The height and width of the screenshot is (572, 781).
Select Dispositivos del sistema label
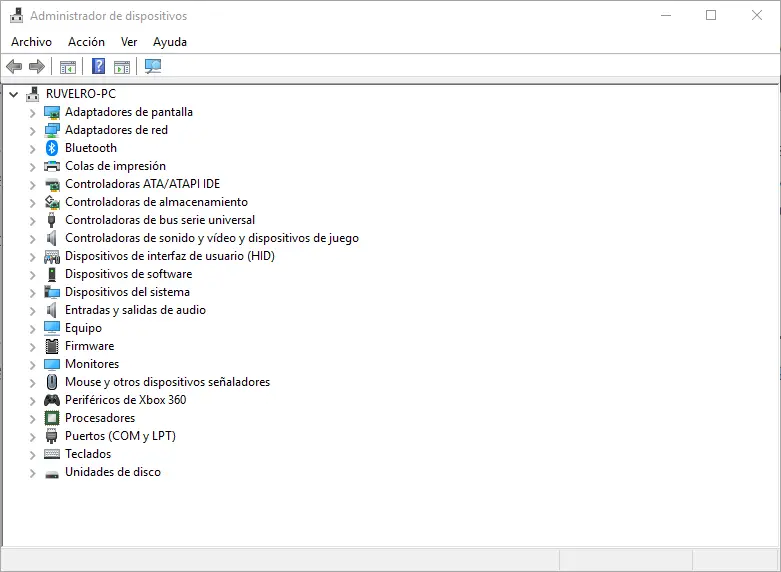coord(128,292)
